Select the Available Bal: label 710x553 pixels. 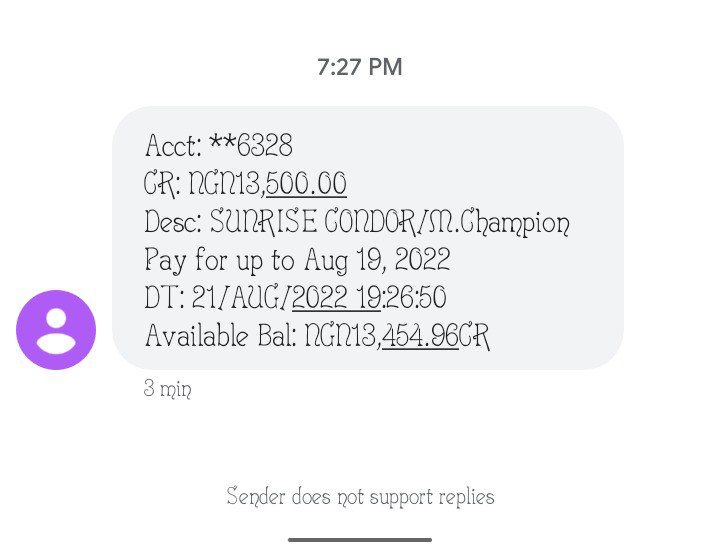[221, 336]
